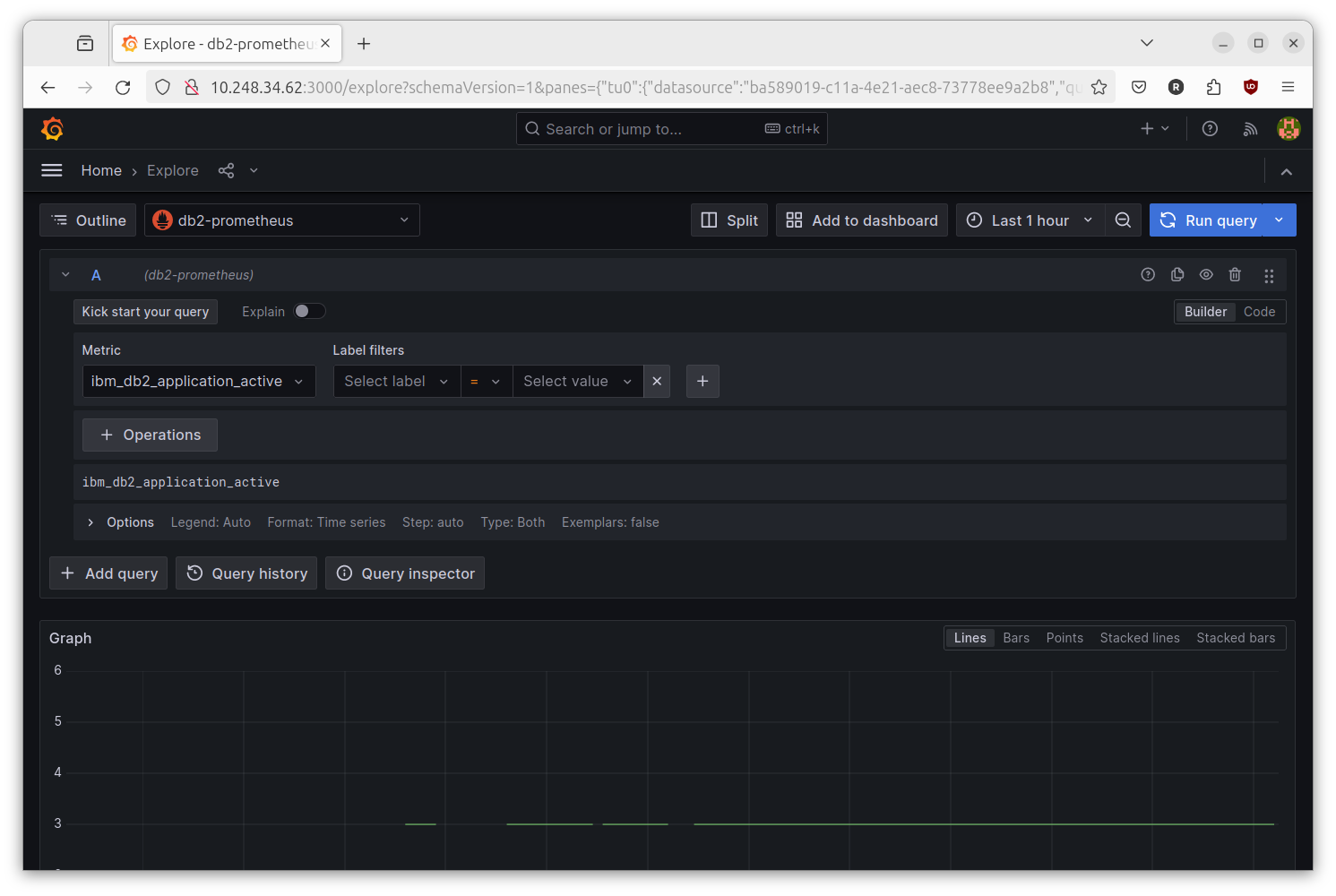1336x896 pixels.
Task: Open the db2-prometheus datasource dropdown
Action: [282, 220]
